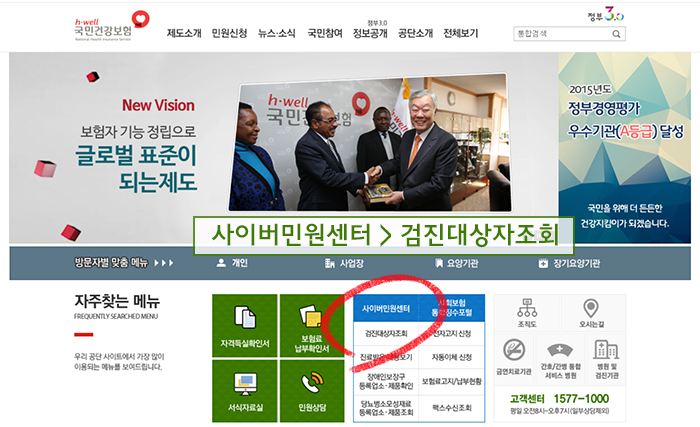Click the 팩스수신조회 link
Image resolution: width=700 pixels, height=427 pixels.
pos(452,407)
